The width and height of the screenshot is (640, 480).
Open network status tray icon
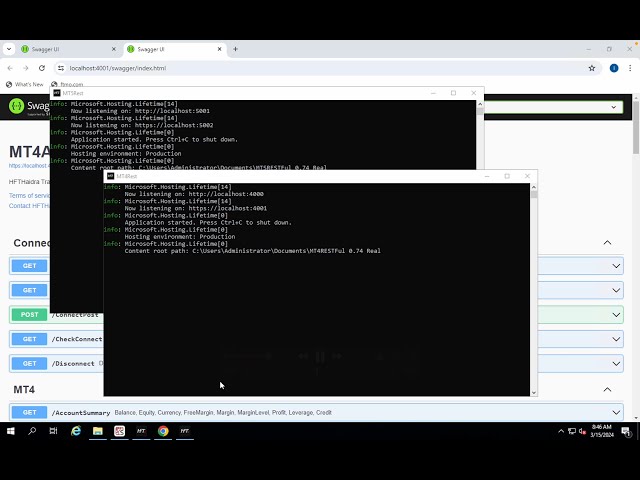tap(572, 431)
